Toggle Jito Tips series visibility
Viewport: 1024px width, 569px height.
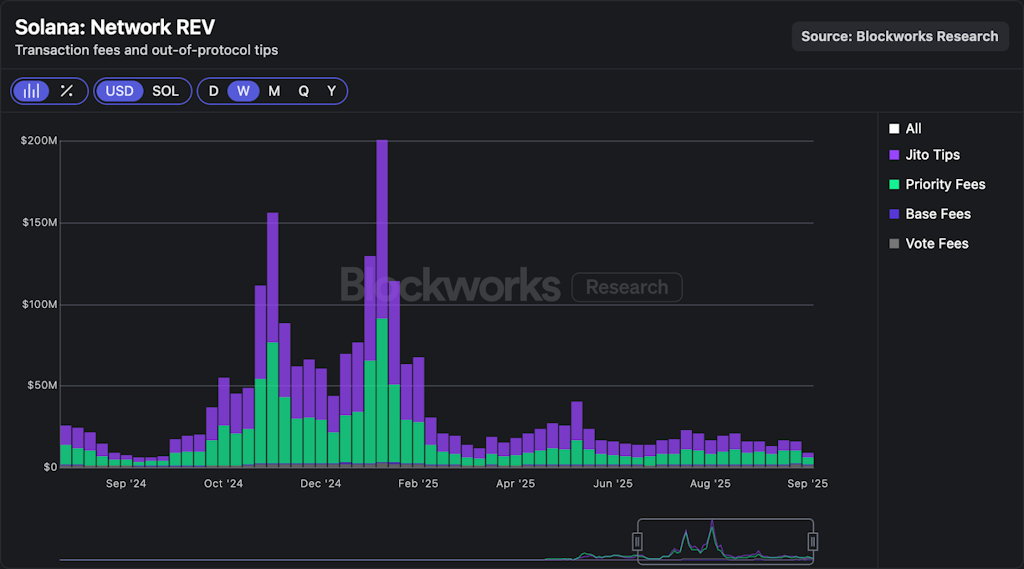[x=894, y=155]
